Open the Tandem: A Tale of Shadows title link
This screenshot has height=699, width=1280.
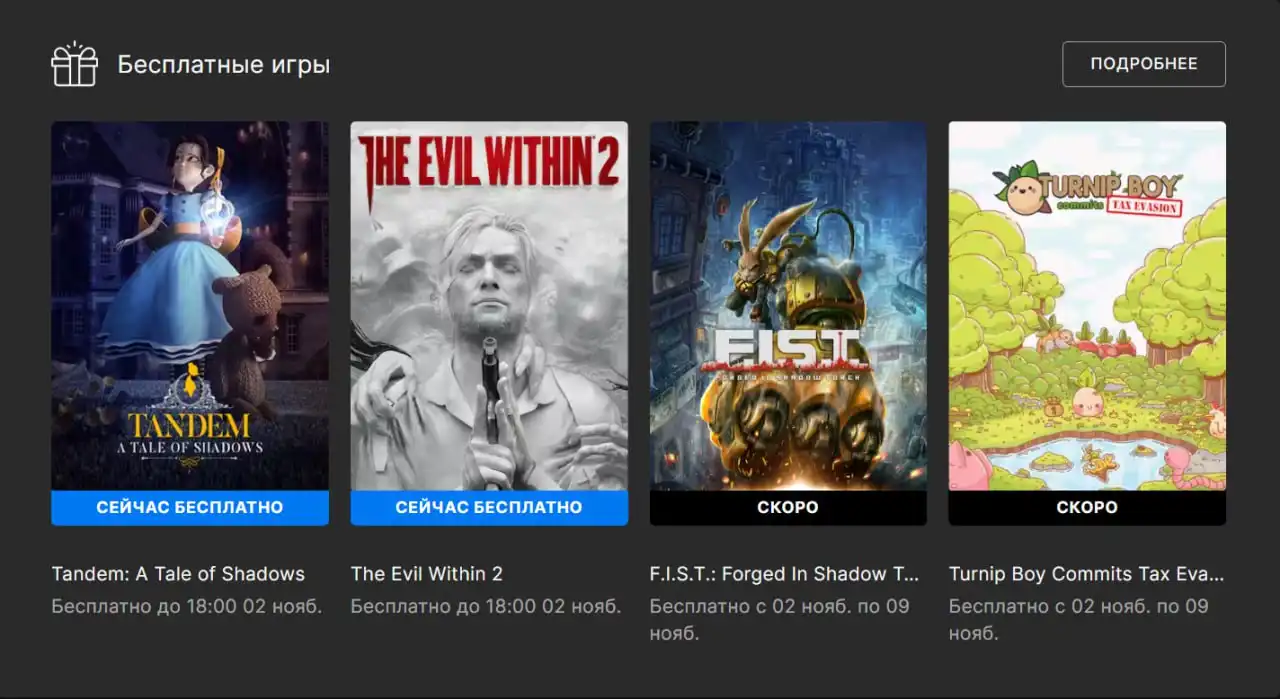click(x=178, y=574)
